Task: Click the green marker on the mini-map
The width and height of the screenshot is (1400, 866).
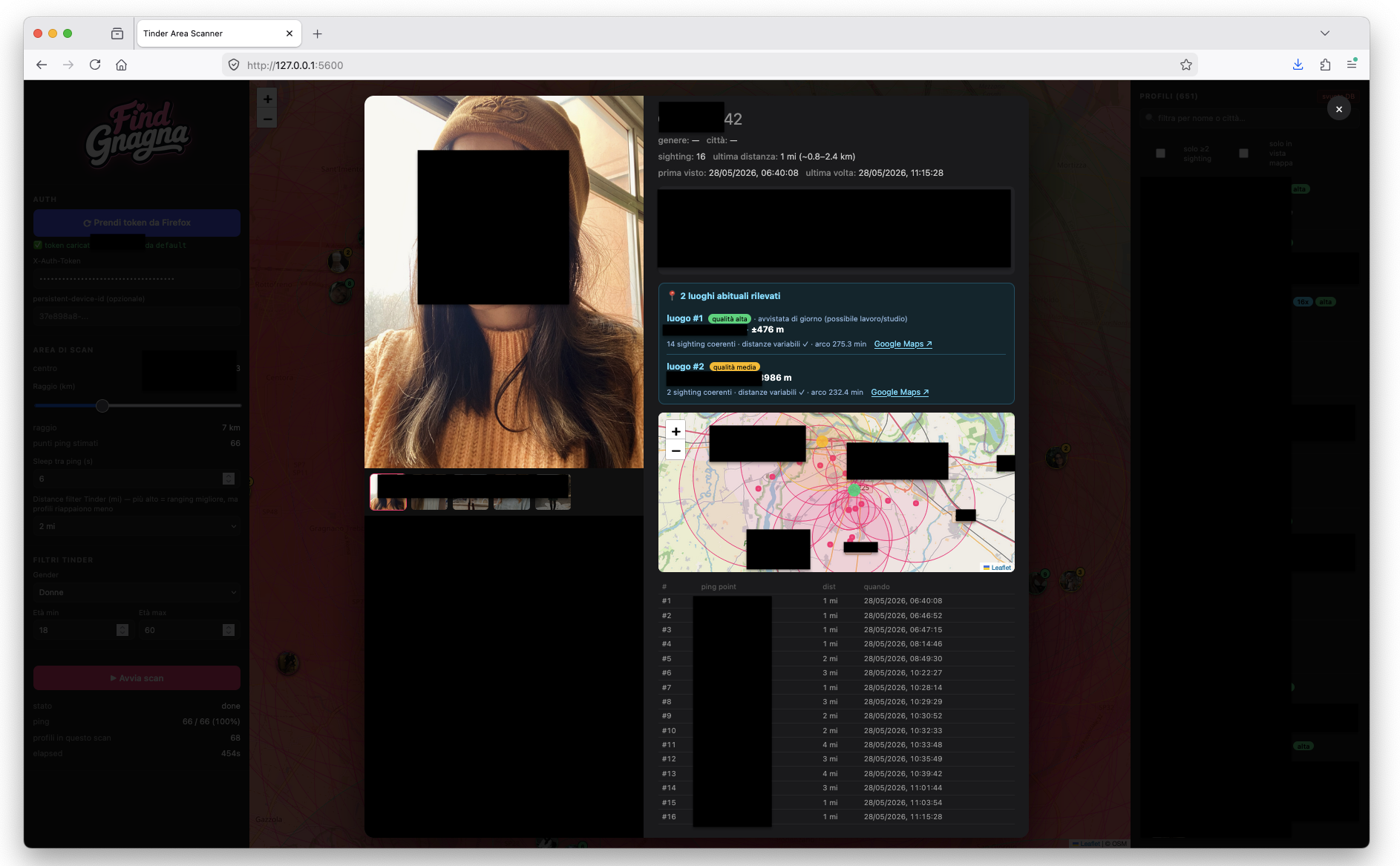Action: click(x=854, y=490)
